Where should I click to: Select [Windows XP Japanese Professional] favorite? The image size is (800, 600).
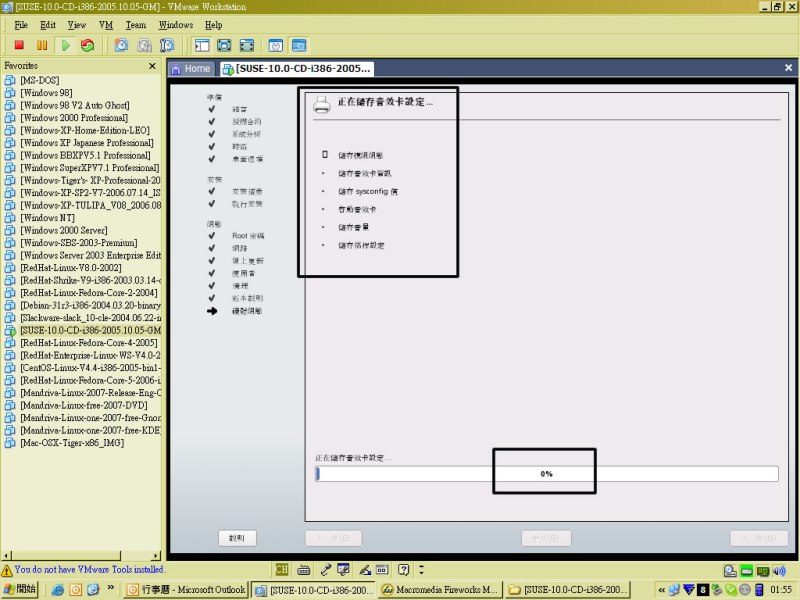(86, 143)
